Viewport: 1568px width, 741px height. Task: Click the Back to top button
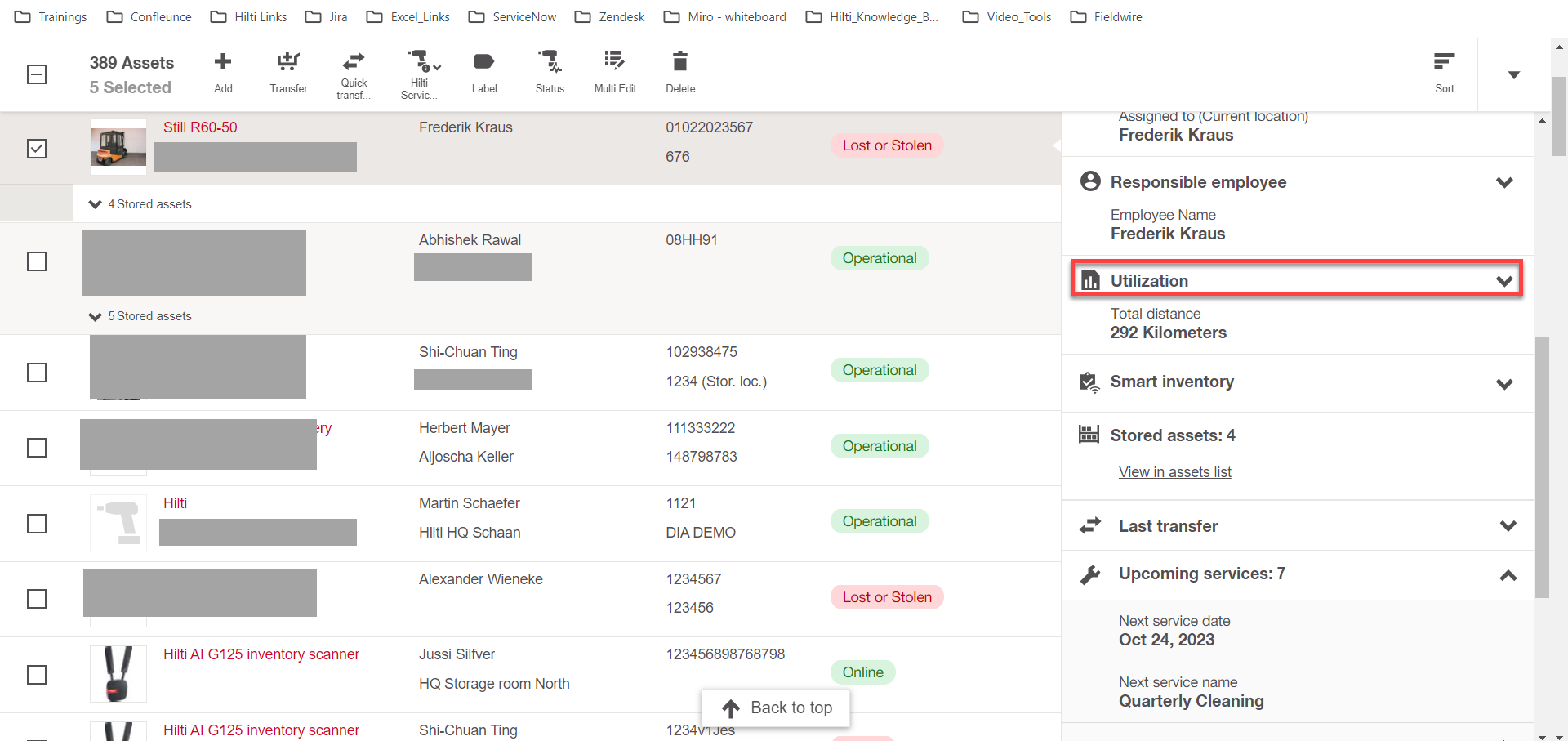776,708
